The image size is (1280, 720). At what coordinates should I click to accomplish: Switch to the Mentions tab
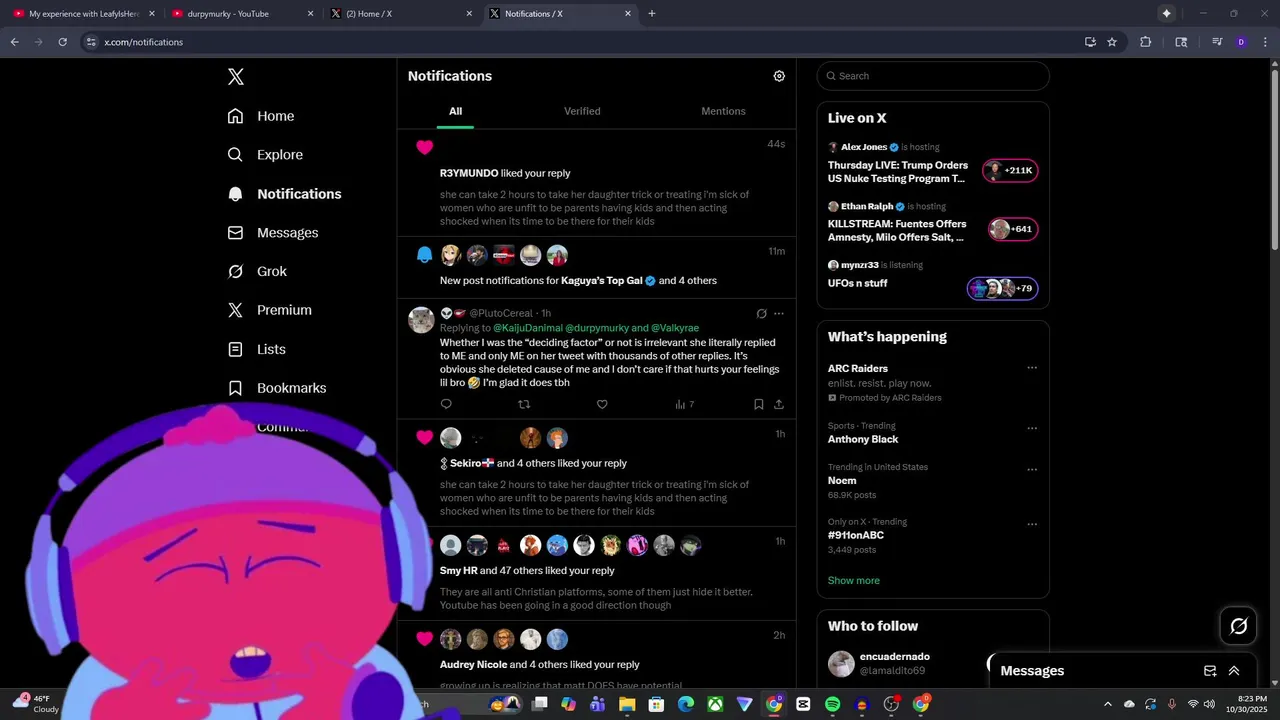click(723, 111)
